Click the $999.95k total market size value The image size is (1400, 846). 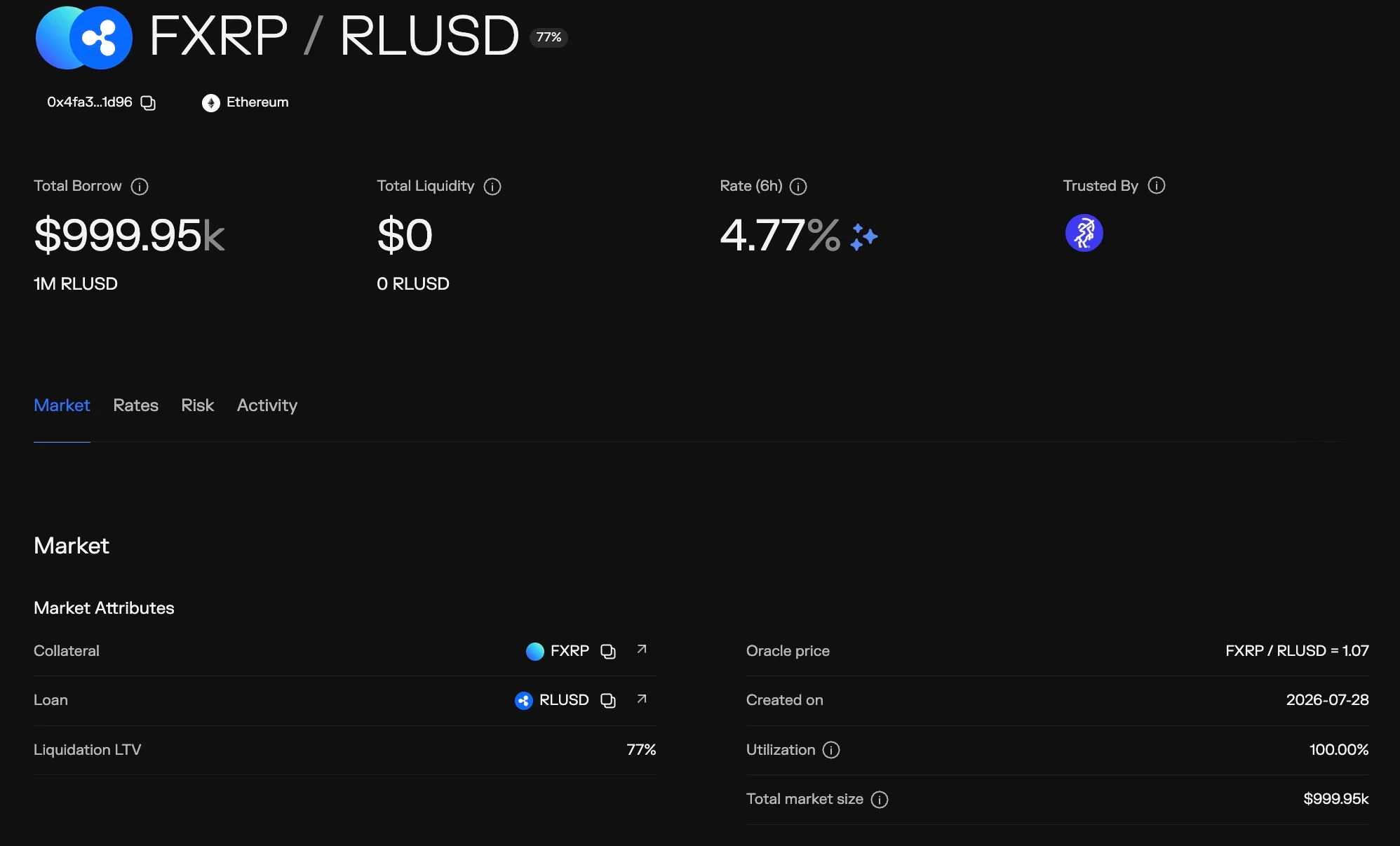point(1336,799)
